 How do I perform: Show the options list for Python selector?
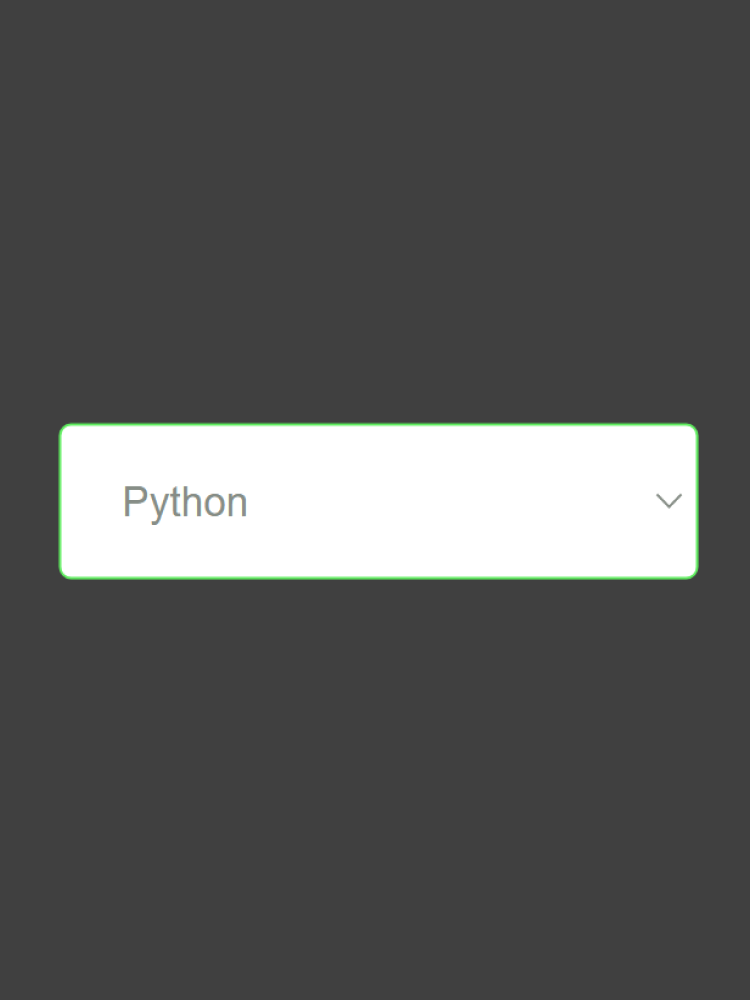coord(378,501)
